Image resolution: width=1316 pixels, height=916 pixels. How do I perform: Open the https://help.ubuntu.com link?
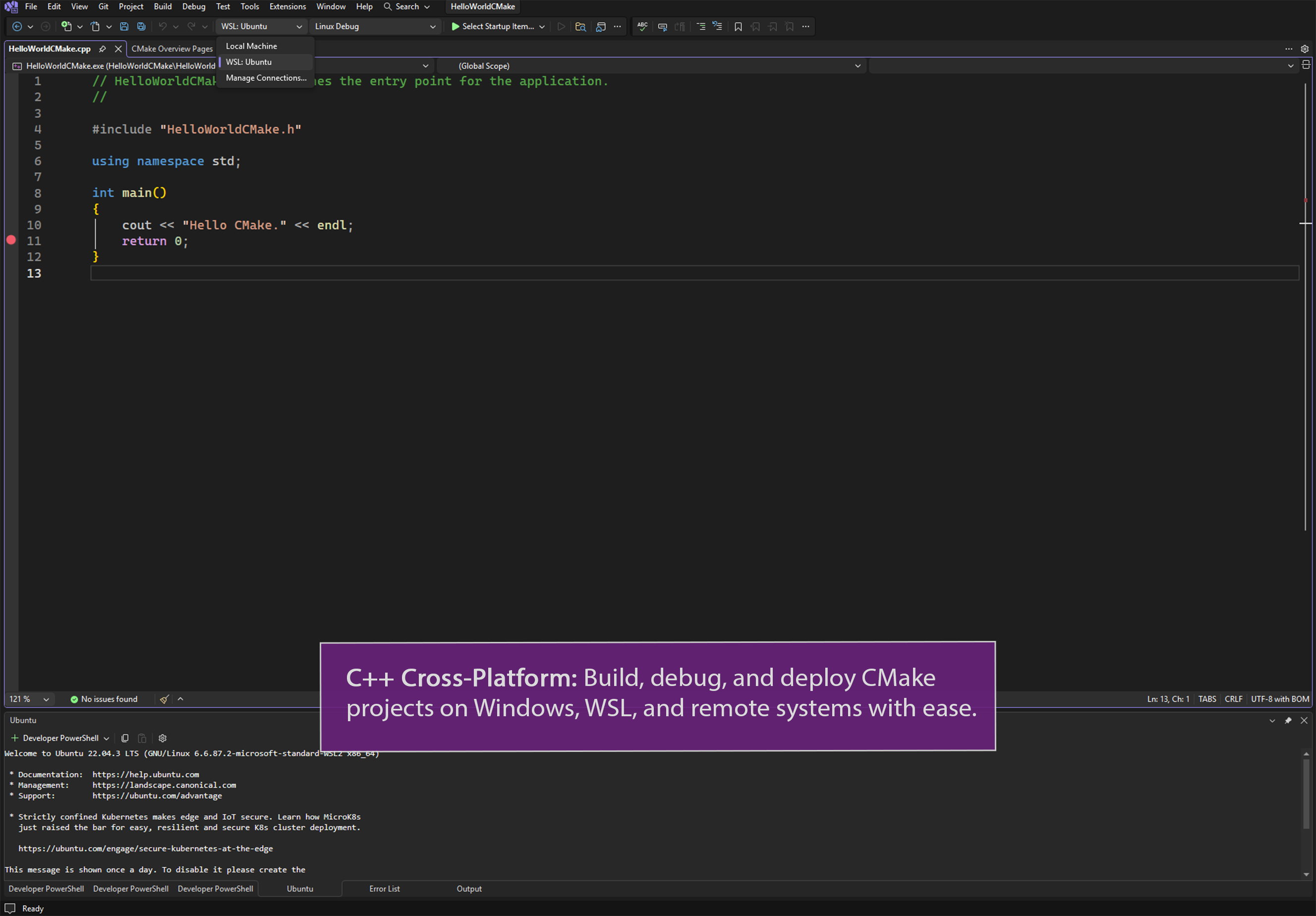[146, 774]
